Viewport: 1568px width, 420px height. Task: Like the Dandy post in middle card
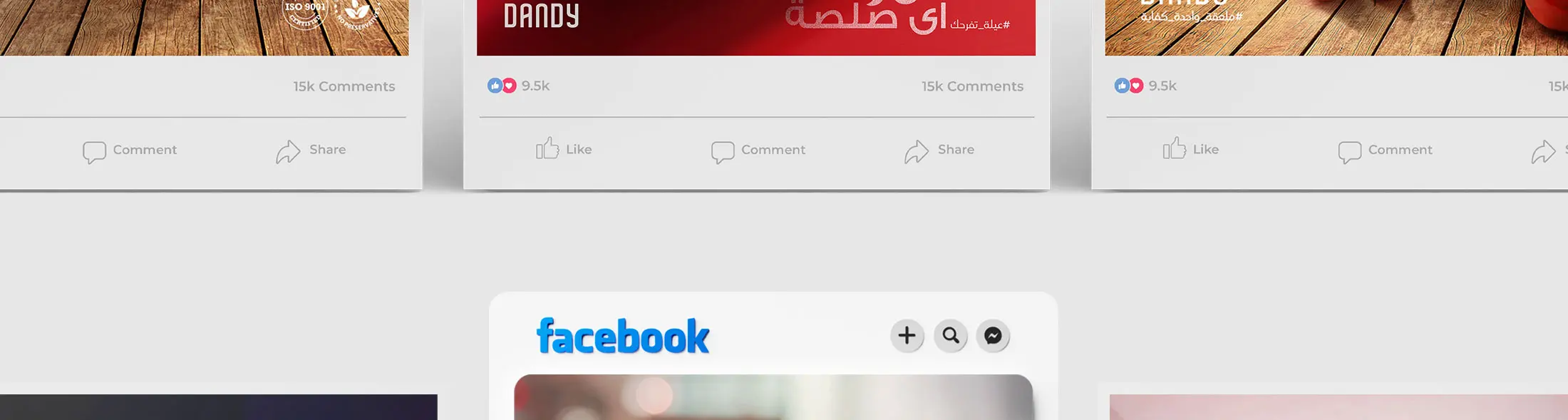click(x=564, y=149)
